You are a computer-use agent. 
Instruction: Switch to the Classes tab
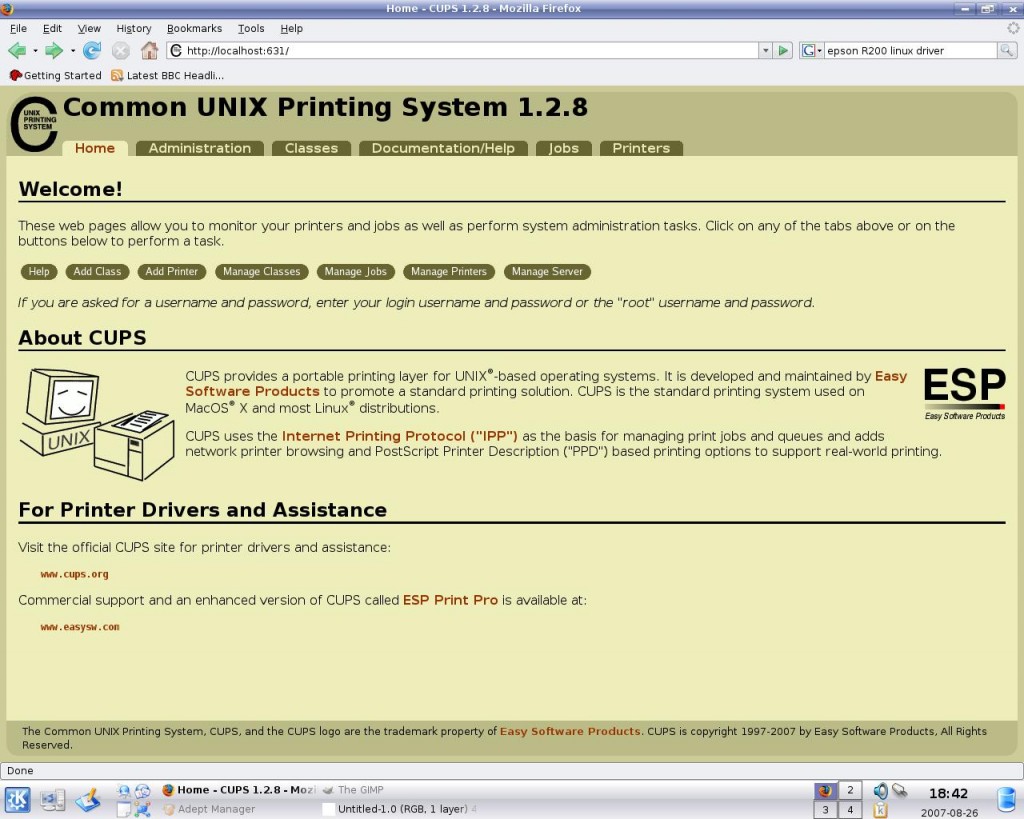[x=312, y=148]
